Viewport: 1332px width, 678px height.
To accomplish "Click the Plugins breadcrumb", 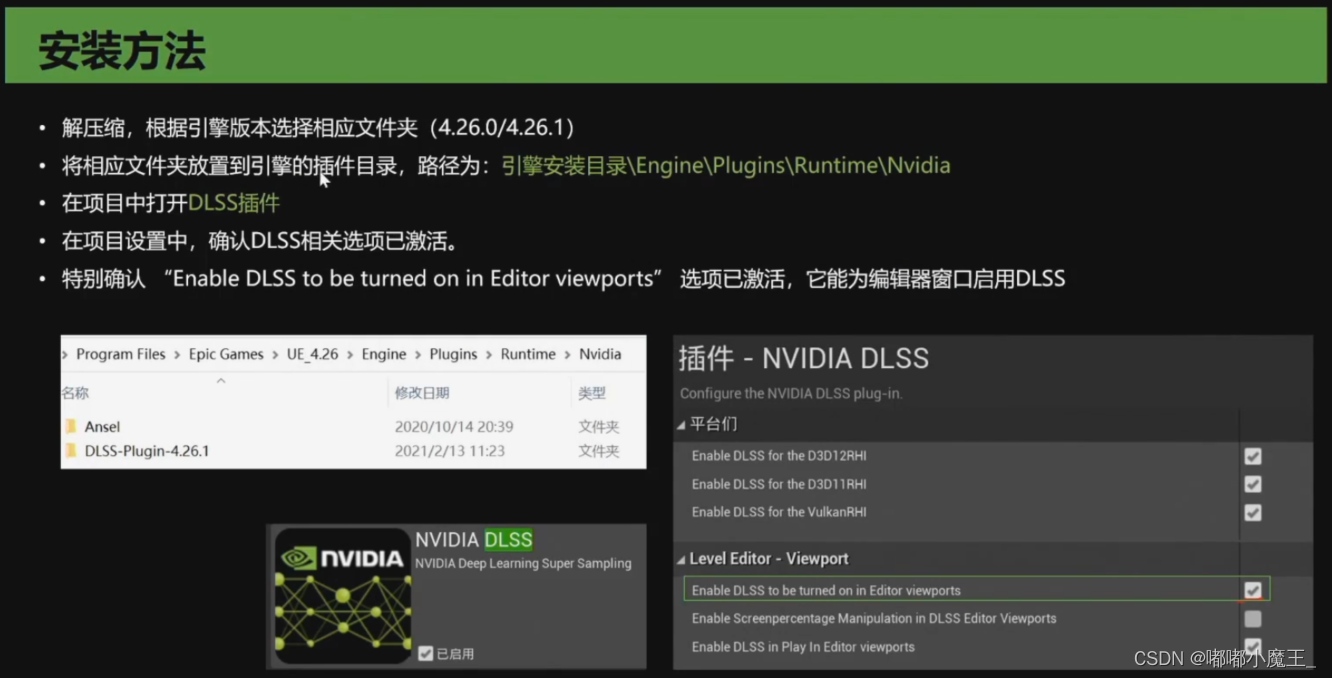I will coord(453,354).
